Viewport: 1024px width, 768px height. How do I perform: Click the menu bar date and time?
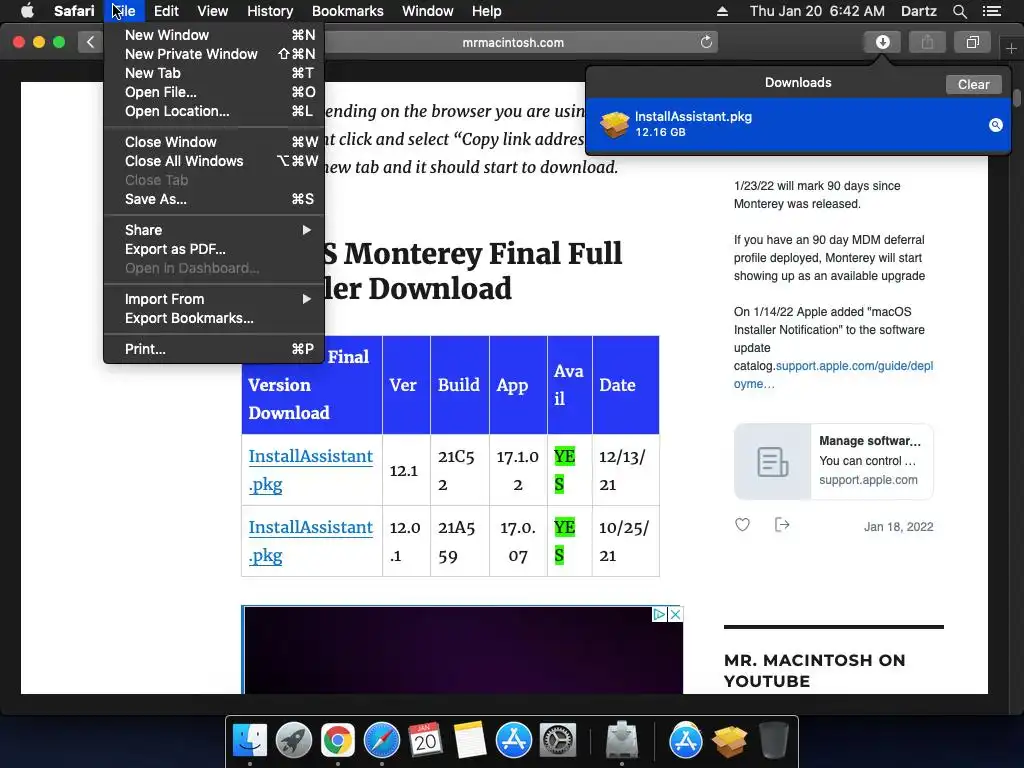coord(817,11)
